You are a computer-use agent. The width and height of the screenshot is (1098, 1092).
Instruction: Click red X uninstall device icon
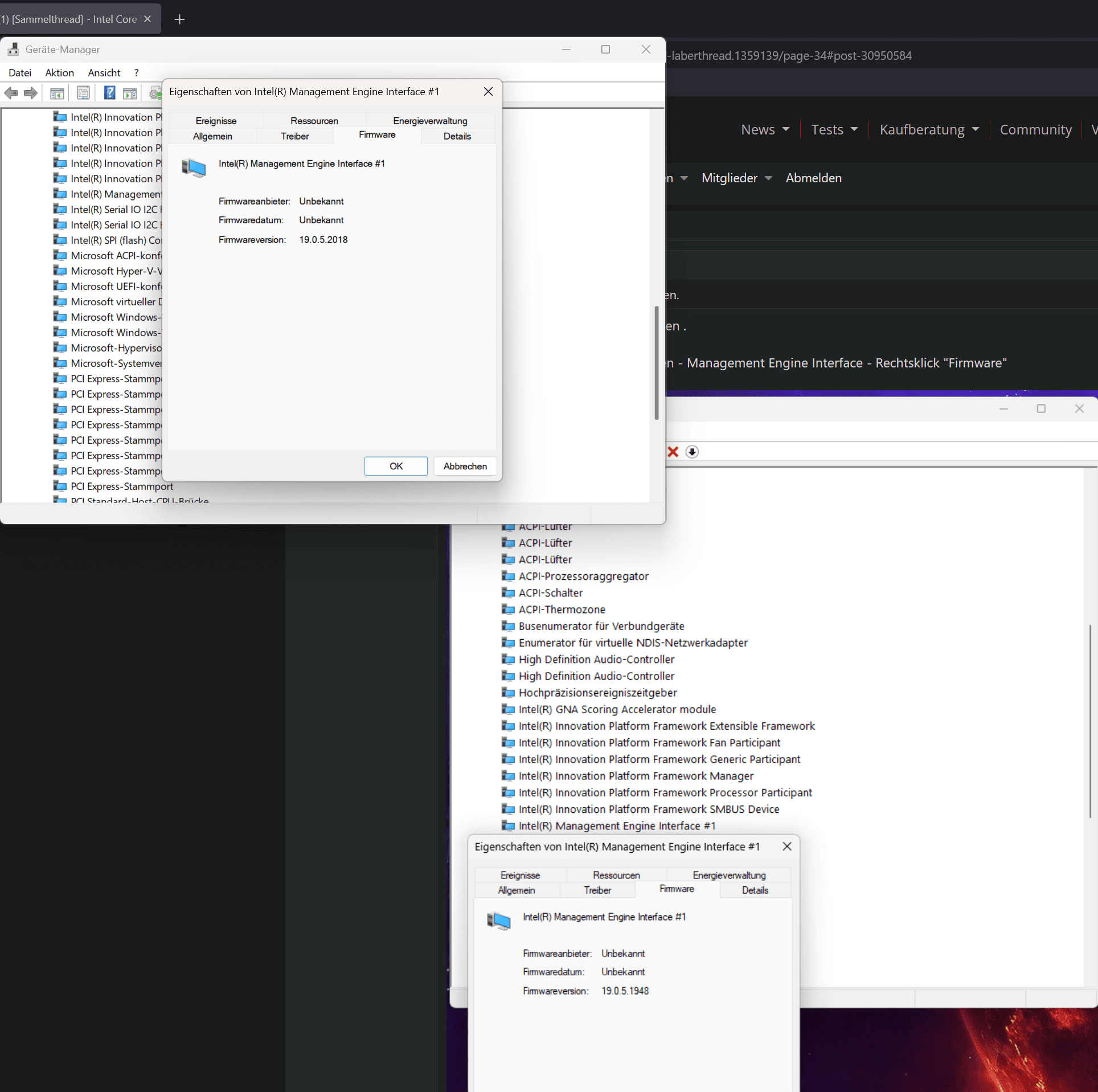click(673, 452)
